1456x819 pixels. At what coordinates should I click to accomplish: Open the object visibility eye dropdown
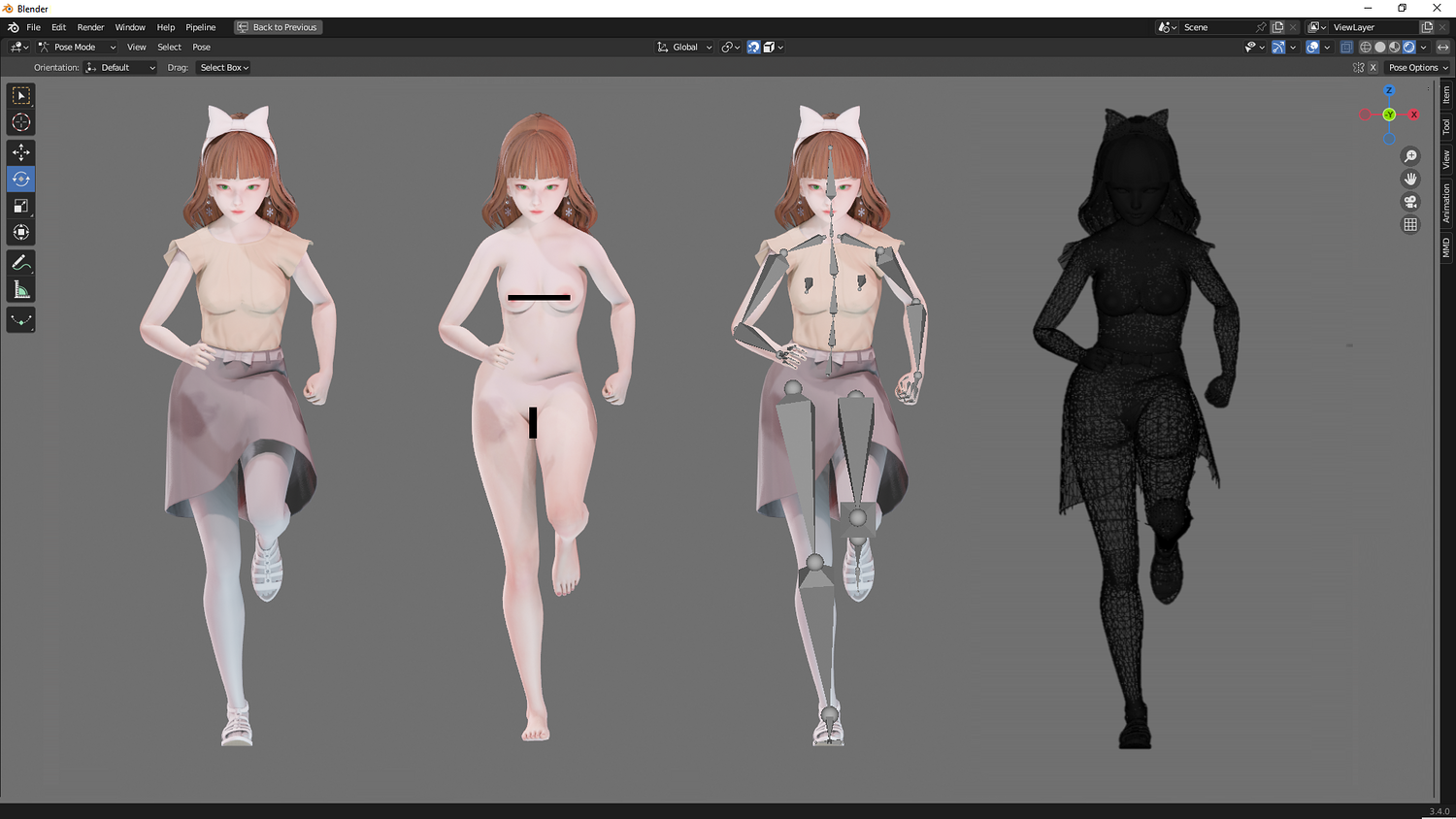click(1254, 47)
